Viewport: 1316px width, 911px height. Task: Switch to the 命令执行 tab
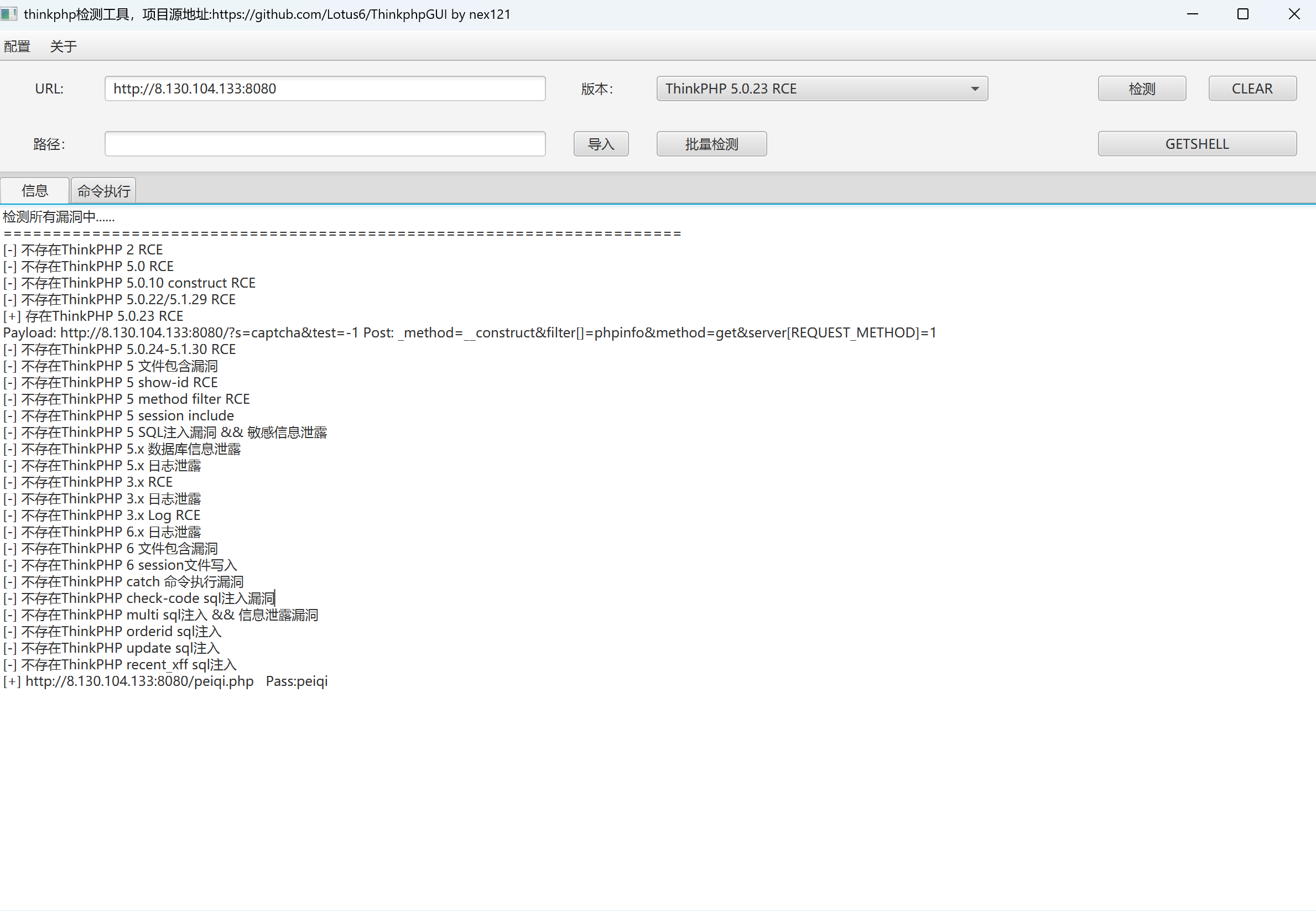[x=104, y=191]
